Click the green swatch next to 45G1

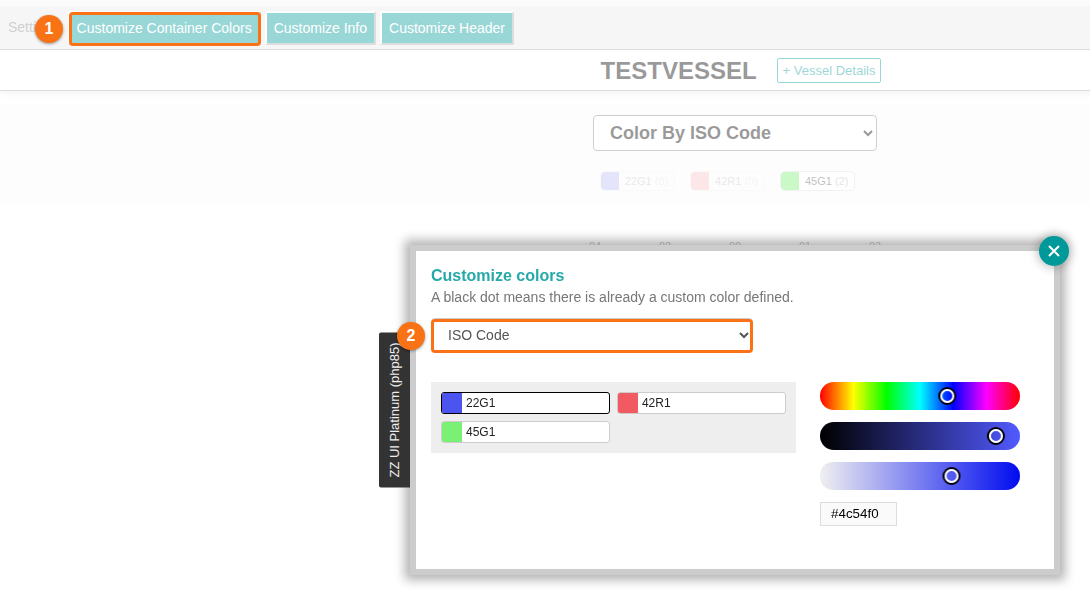point(452,432)
